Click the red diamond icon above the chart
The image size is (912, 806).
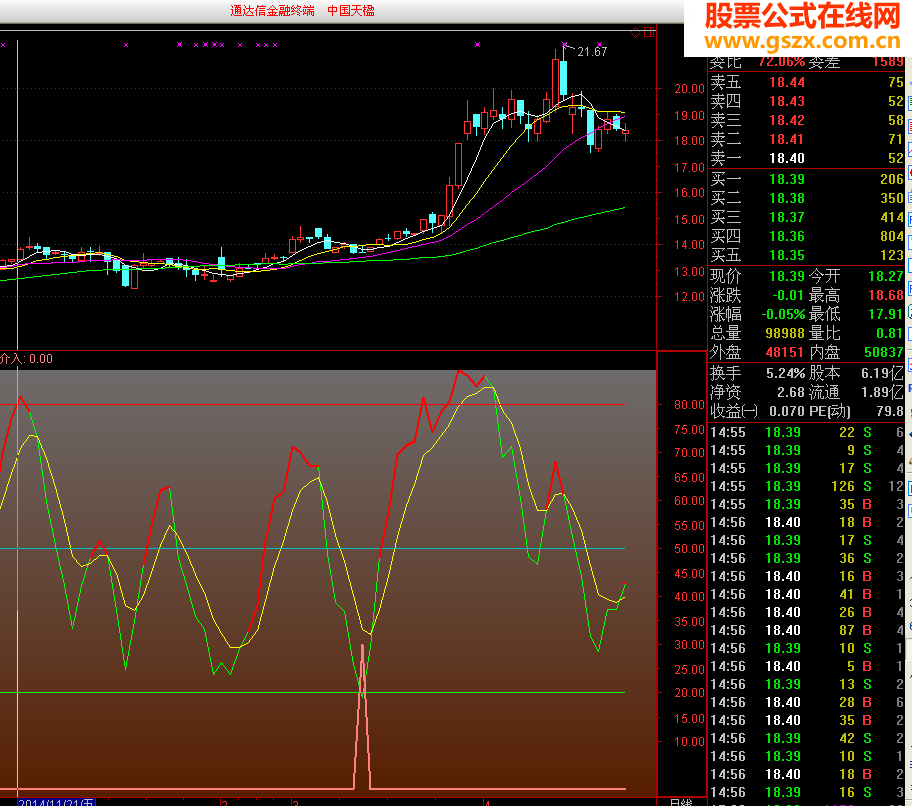636,33
